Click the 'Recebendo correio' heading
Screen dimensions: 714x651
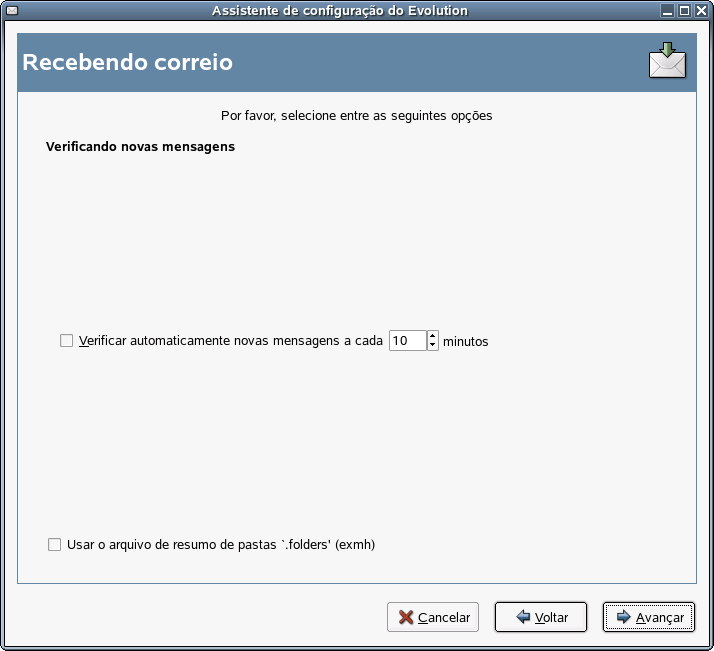click(128, 62)
